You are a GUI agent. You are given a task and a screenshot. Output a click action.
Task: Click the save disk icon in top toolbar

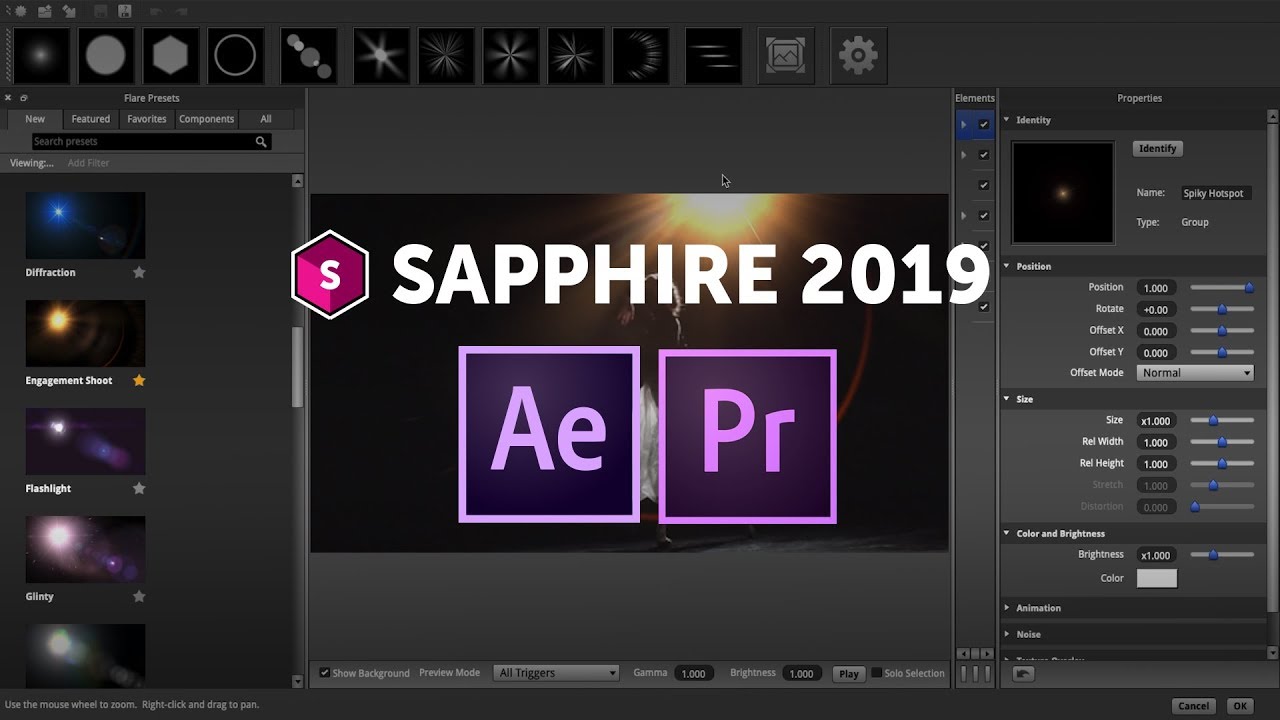click(101, 11)
